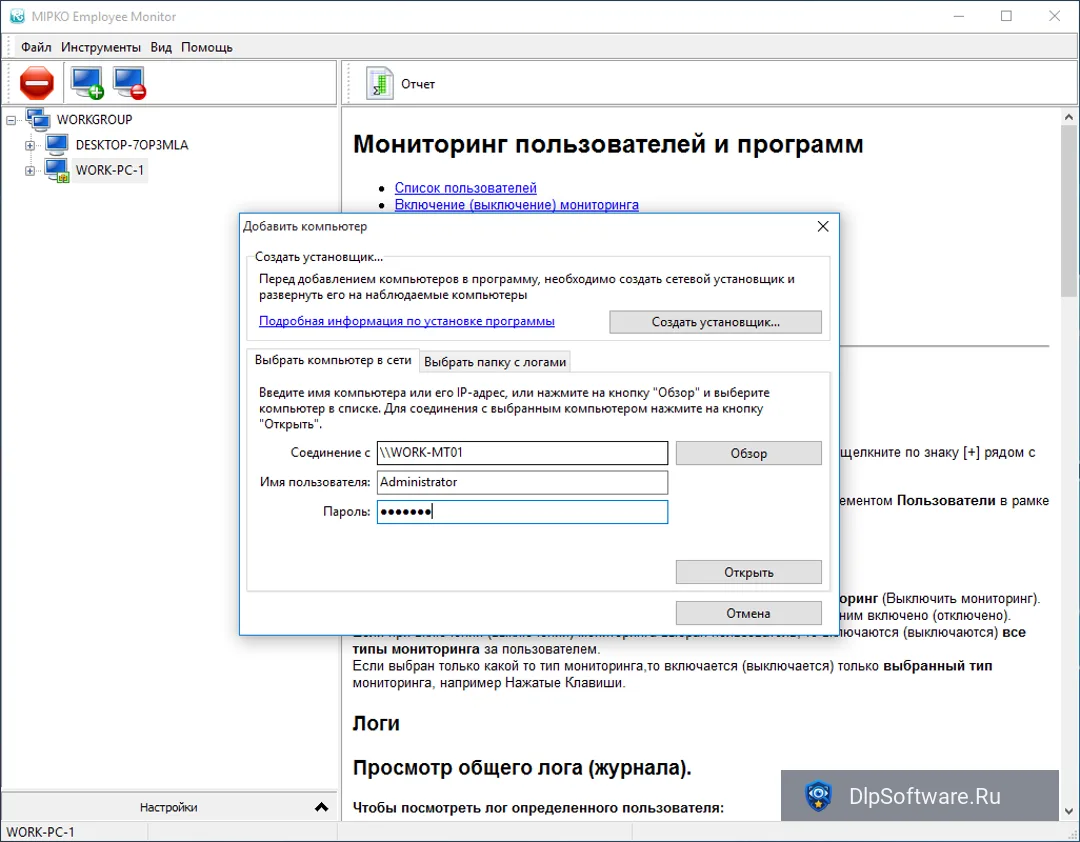
Task: Click the help pane scrollbar down arrow
Action: tap(1068, 812)
